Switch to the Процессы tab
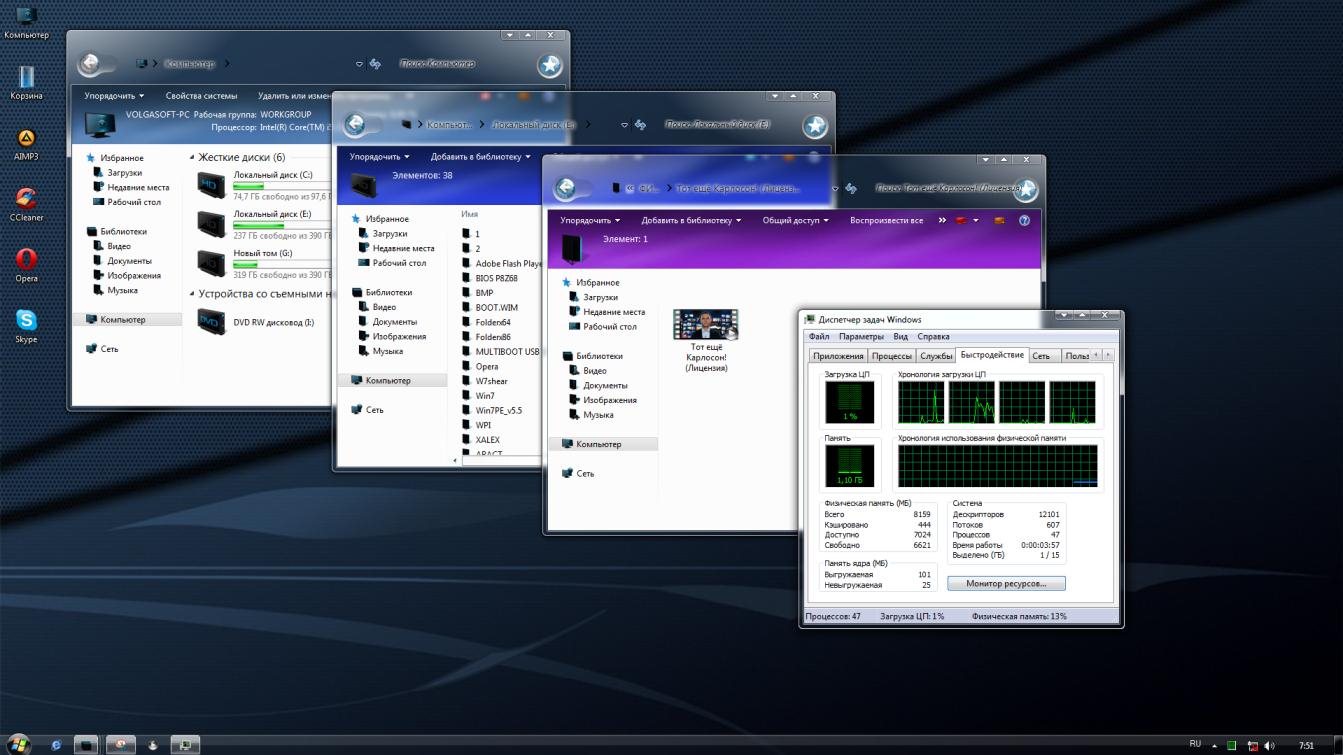Image resolution: width=1343 pixels, height=755 pixels. click(890, 356)
